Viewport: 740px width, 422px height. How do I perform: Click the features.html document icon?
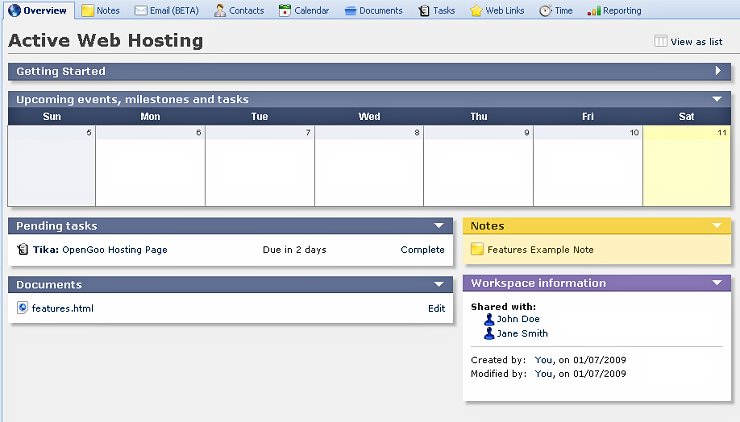click(x=22, y=308)
